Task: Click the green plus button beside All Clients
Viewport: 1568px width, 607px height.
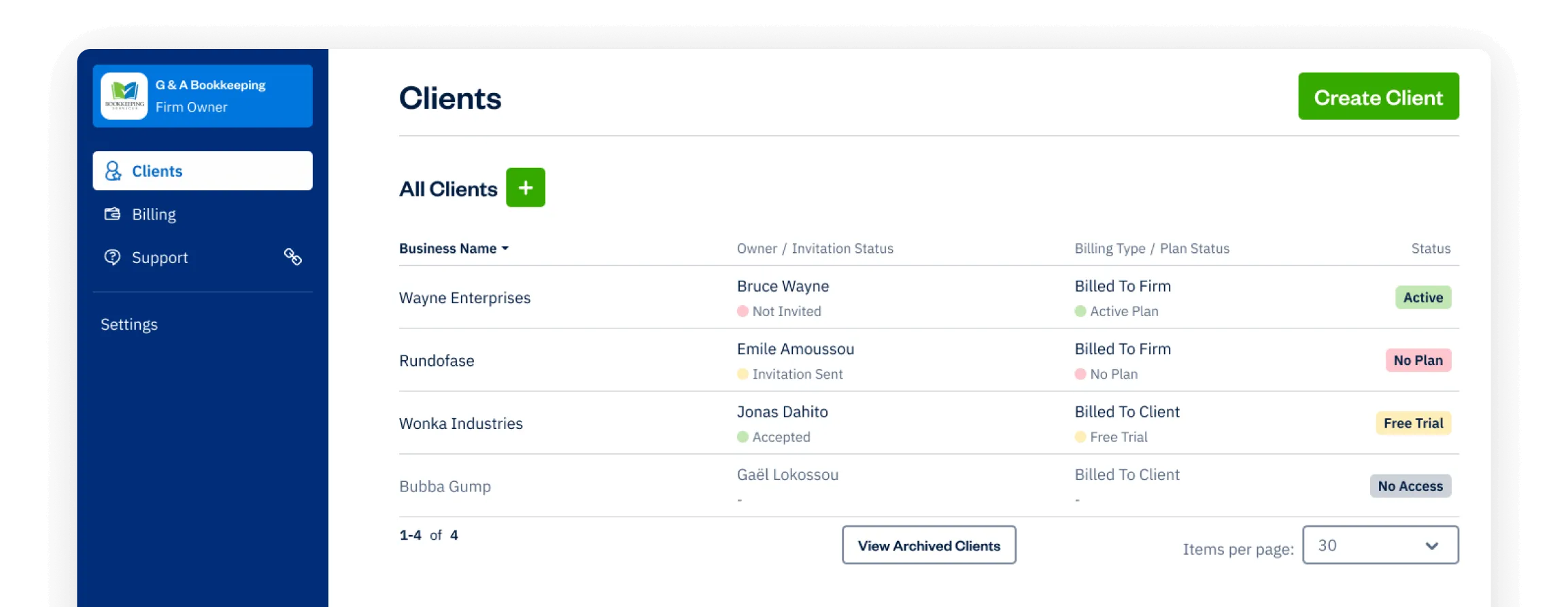Action: pyautogui.click(x=526, y=188)
